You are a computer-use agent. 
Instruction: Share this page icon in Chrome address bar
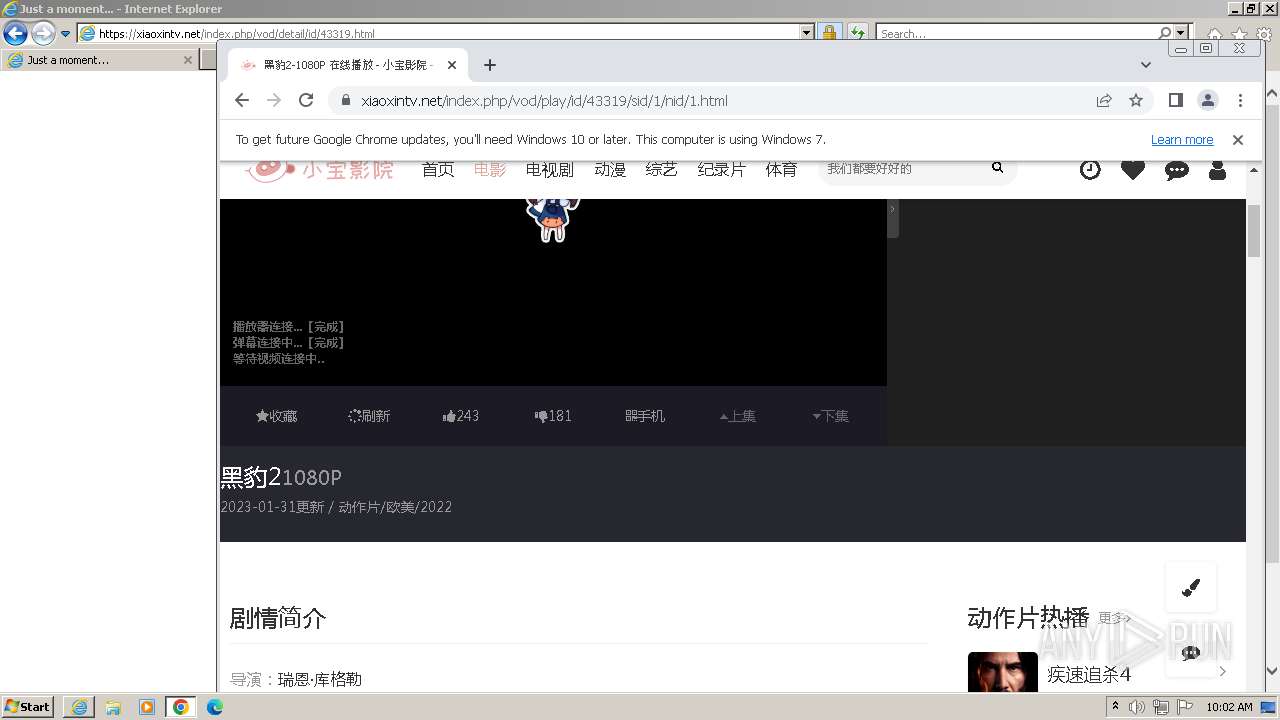[x=1104, y=100]
